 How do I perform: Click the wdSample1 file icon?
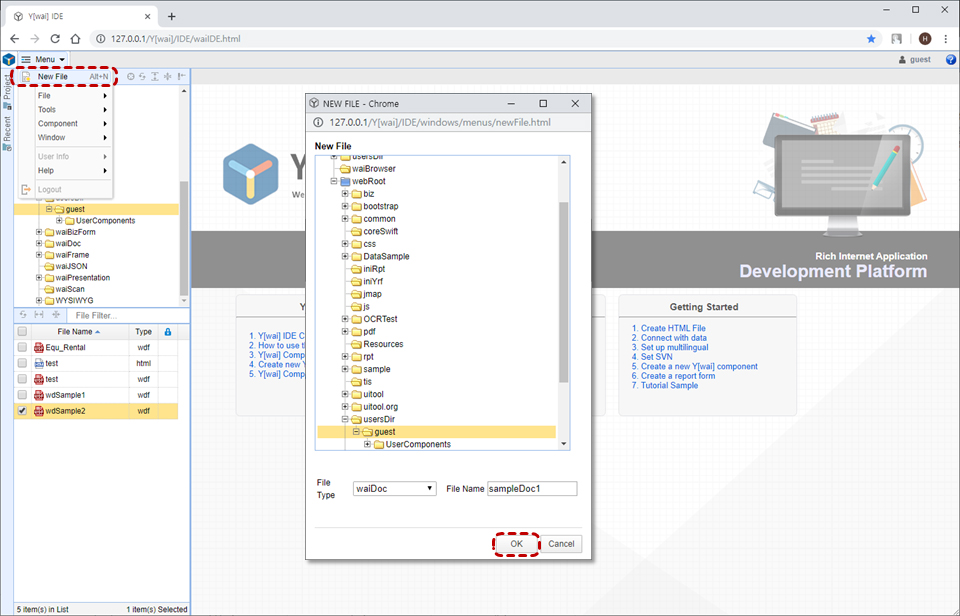coord(39,395)
